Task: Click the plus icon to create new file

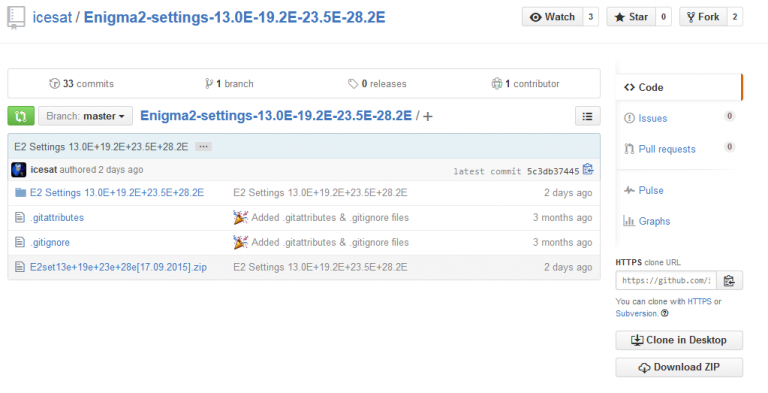Action: tap(428, 117)
